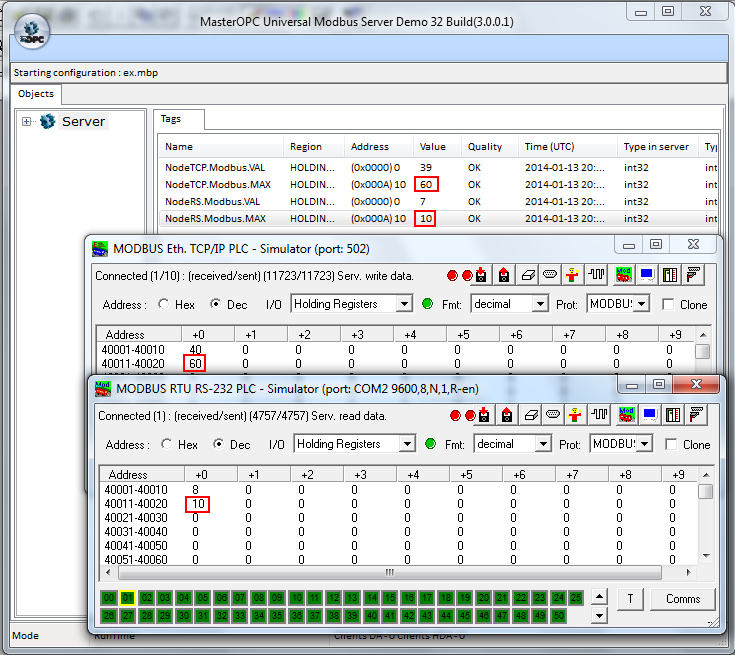735x655 pixels.
Task: Click the cable plug icon in the RTU simulator
Action: pos(696,415)
